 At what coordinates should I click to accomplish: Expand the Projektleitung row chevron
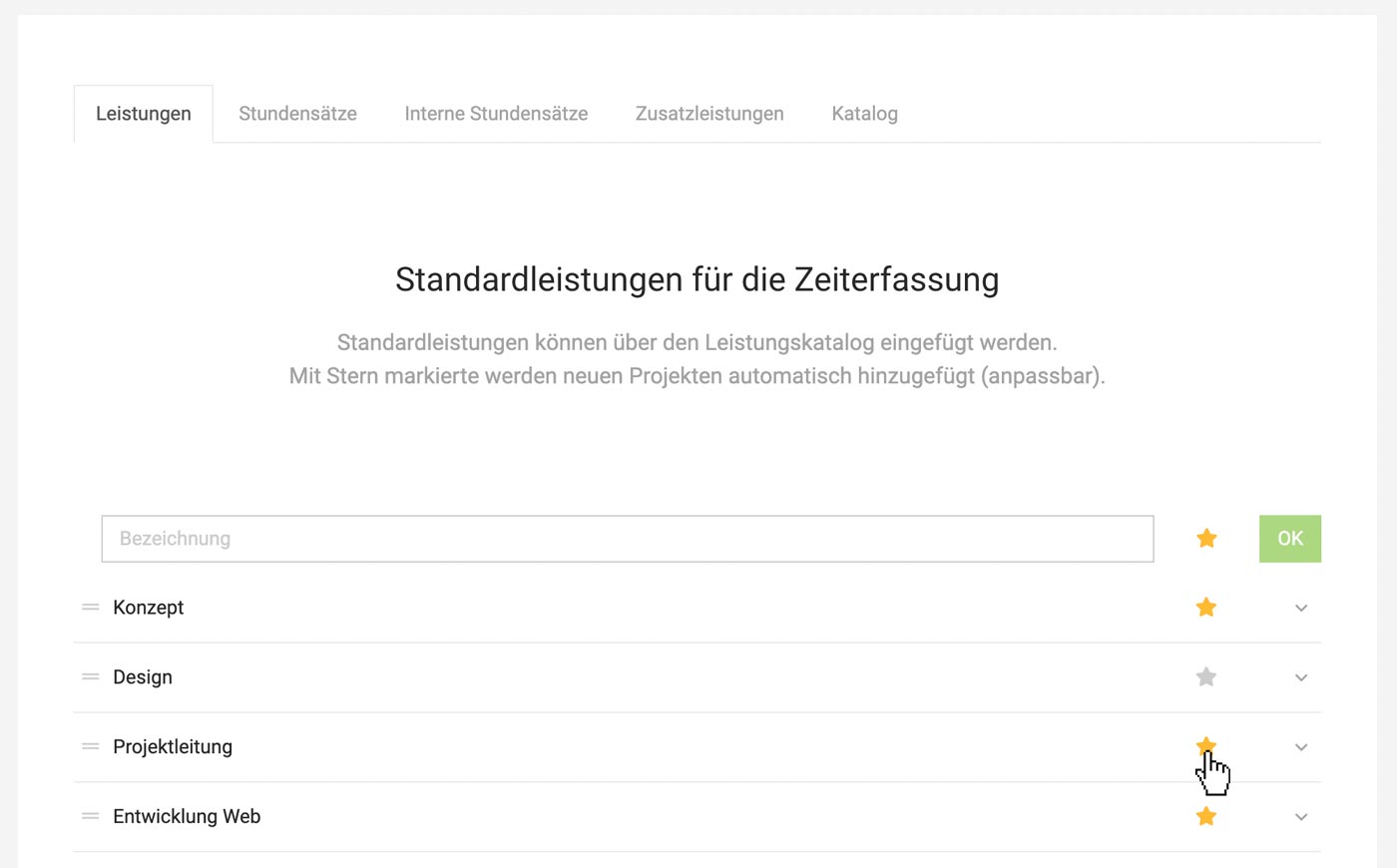coord(1301,747)
